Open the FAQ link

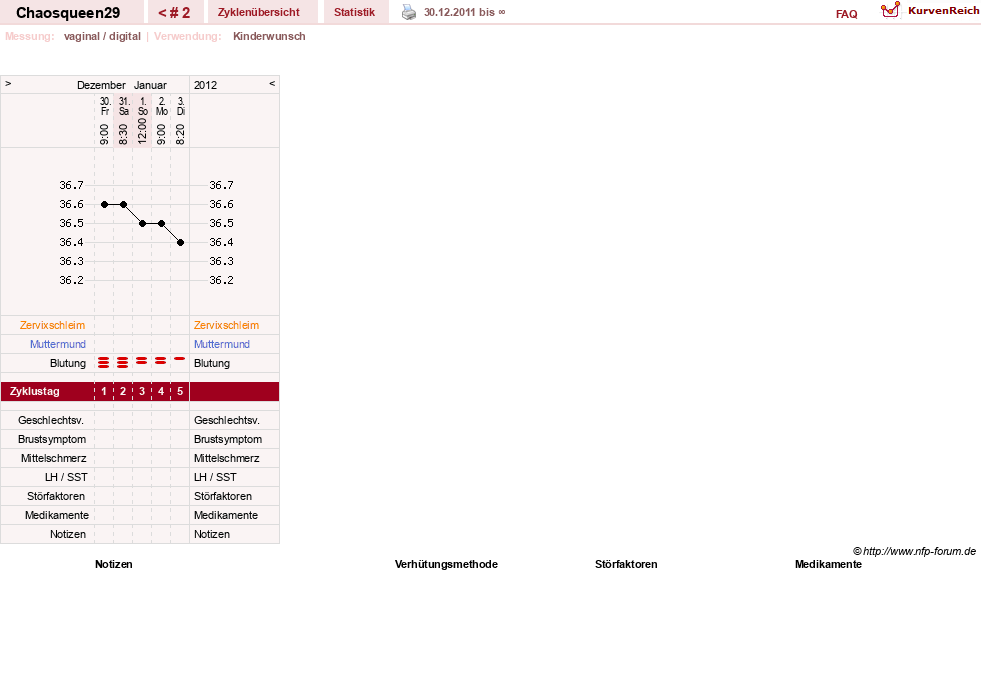tap(846, 14)
